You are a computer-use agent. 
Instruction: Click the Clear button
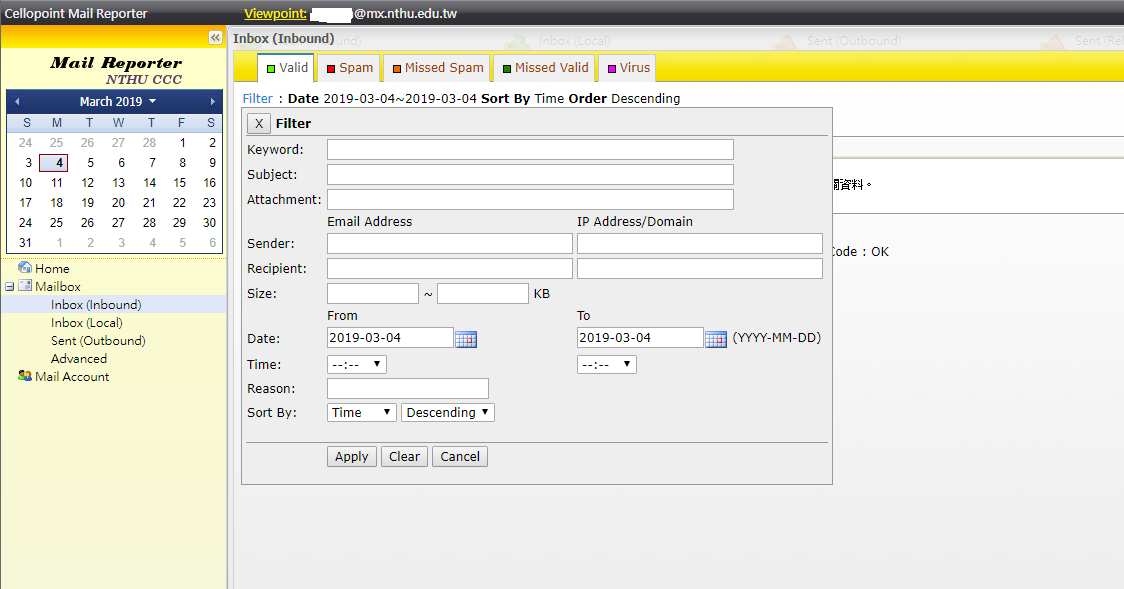click(x=404, y=457)
